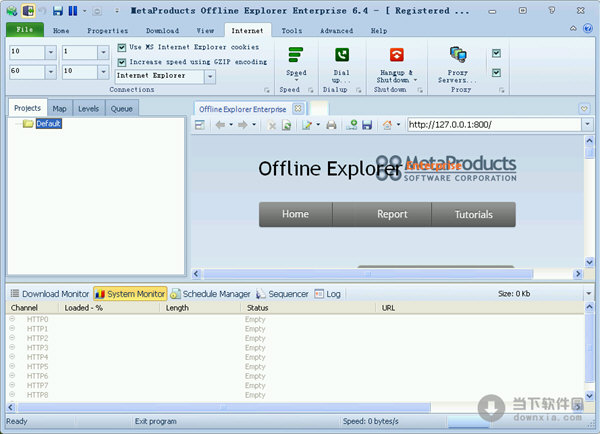Switch to the Home ribbon tab
600x434 pixels.
click(x=61, y=31)
